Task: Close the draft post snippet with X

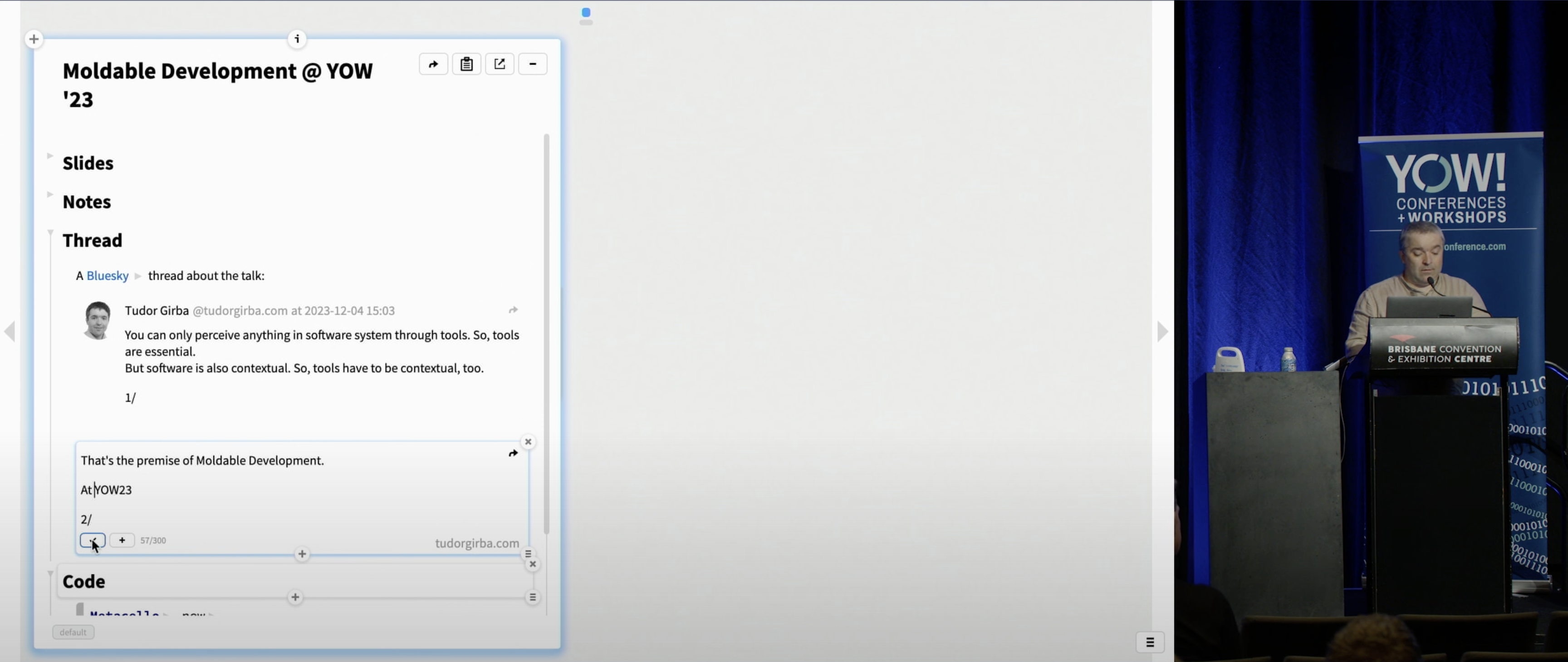Action: pyautogui.click(x=529, y=441)
